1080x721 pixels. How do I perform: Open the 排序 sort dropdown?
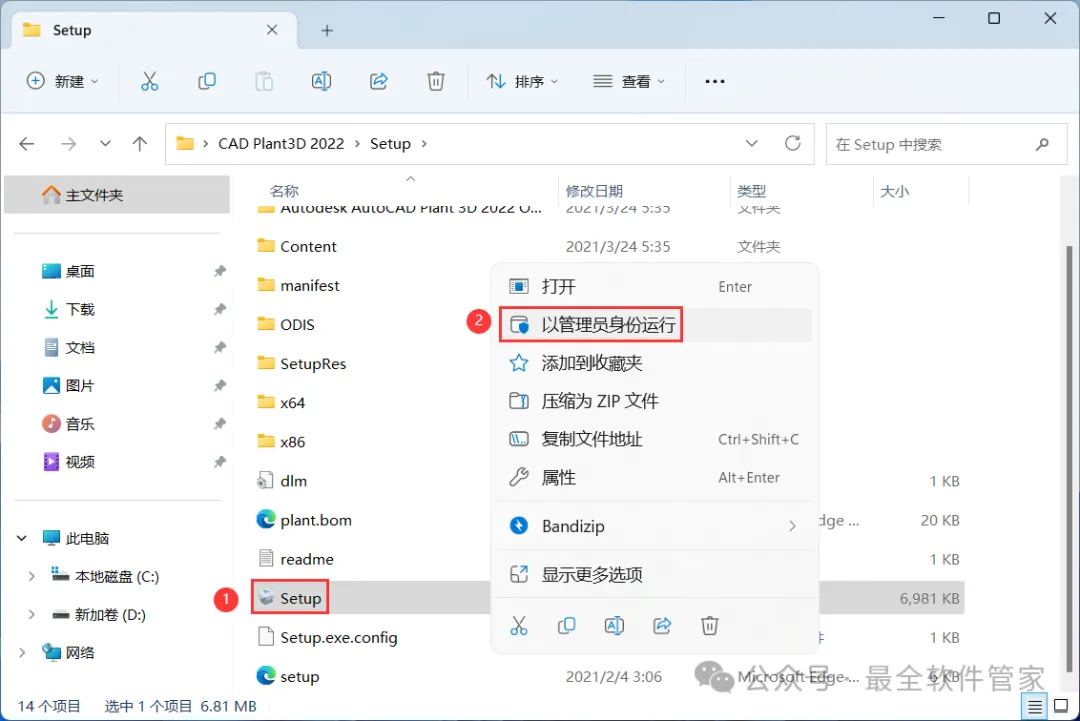pos(522,81)
